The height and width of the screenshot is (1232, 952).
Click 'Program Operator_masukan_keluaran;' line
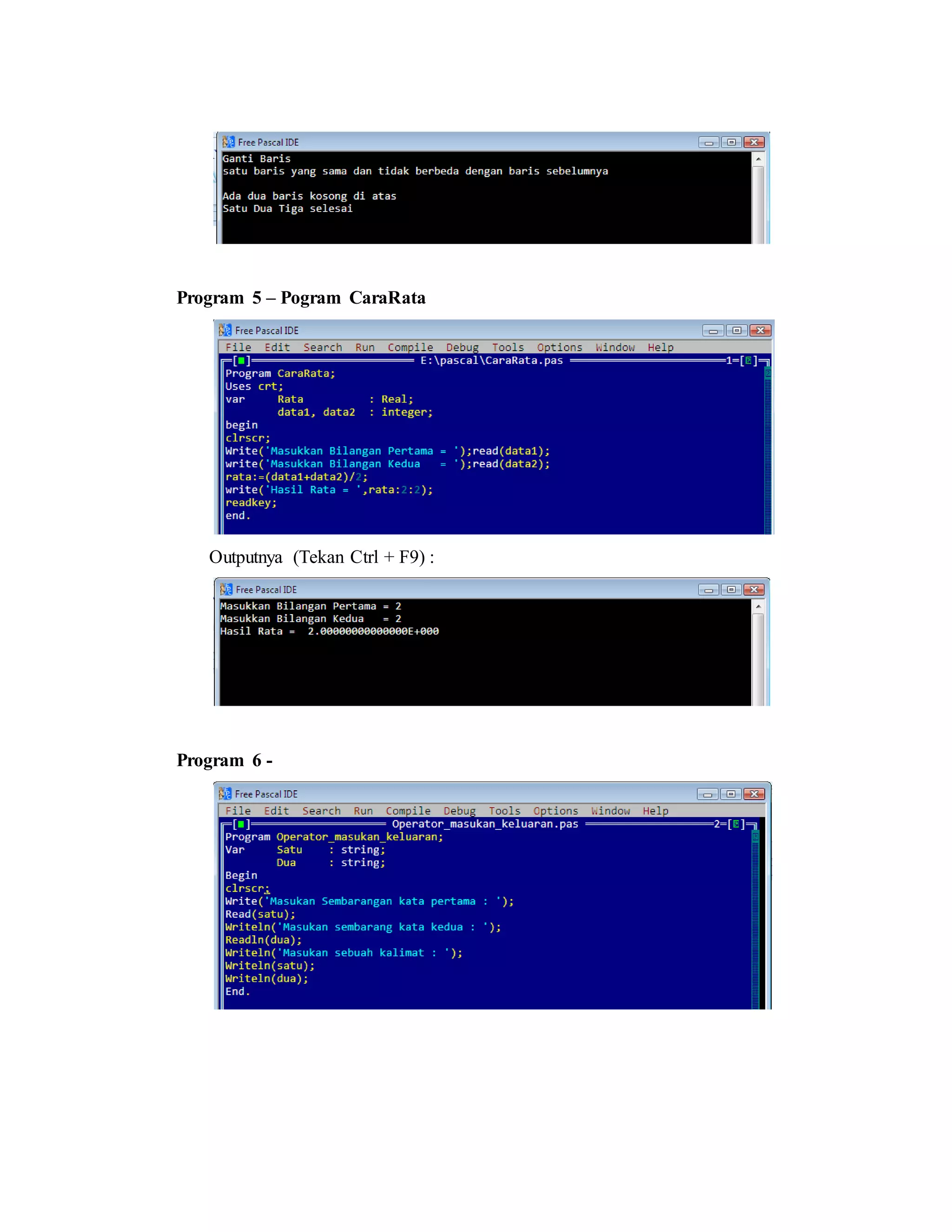334,836
